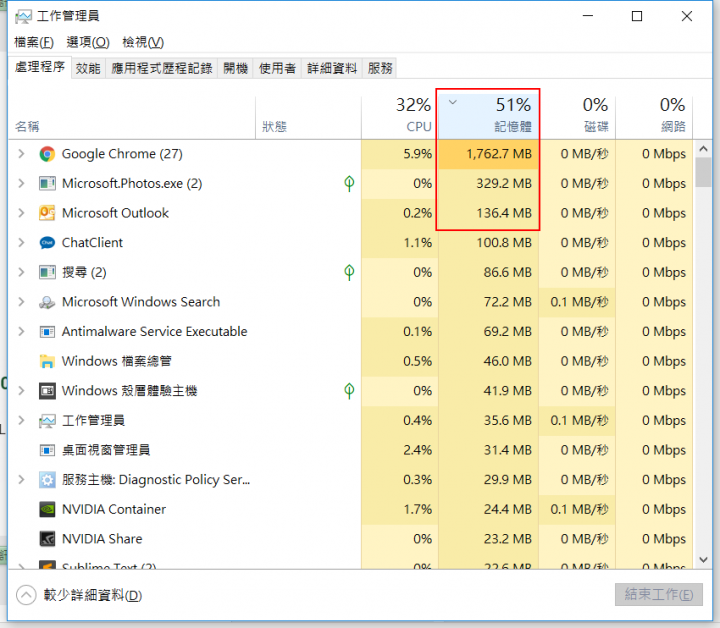Sort by the 名稱 column header
Viewport: 720px width, 628px height.
[132, 117]
